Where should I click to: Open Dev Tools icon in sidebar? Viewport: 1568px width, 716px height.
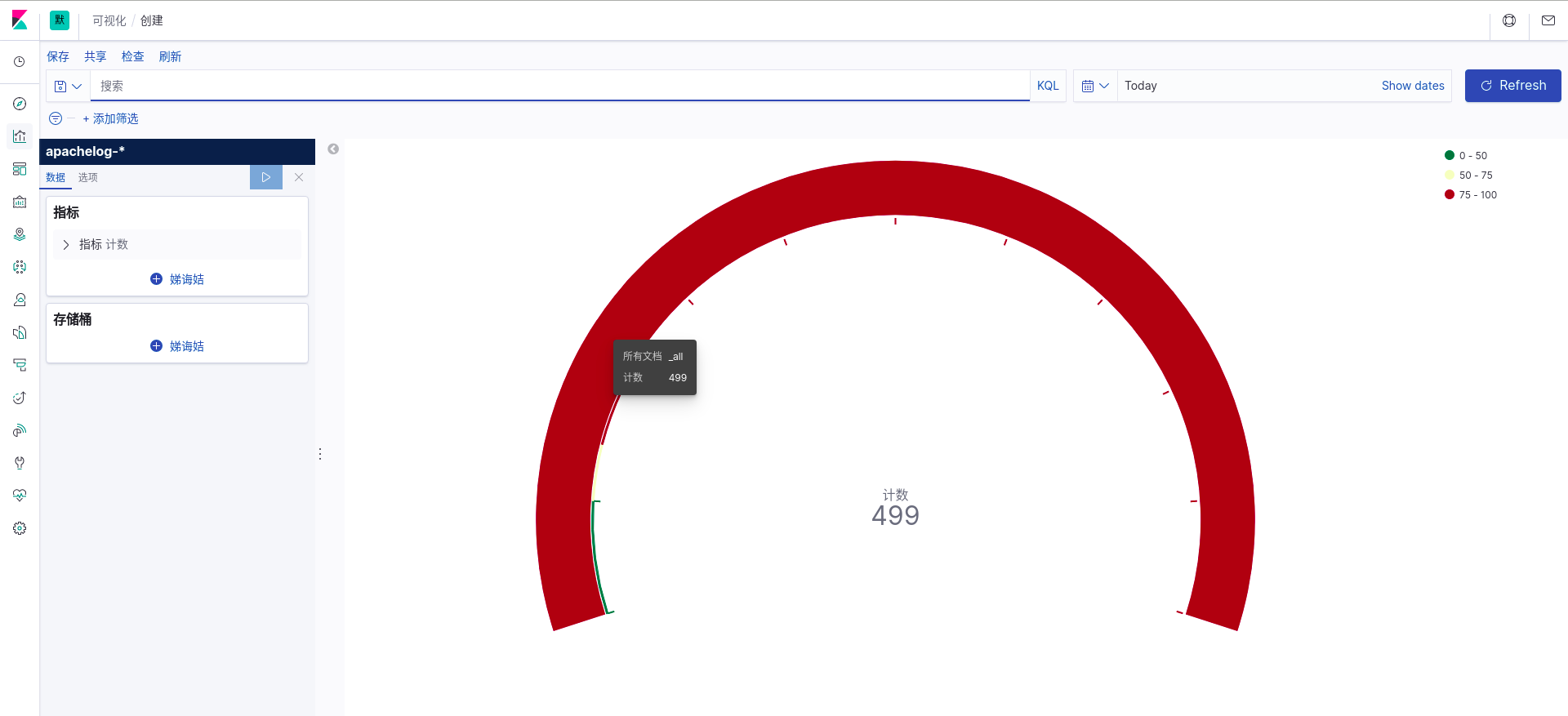(x=20, y=463)
